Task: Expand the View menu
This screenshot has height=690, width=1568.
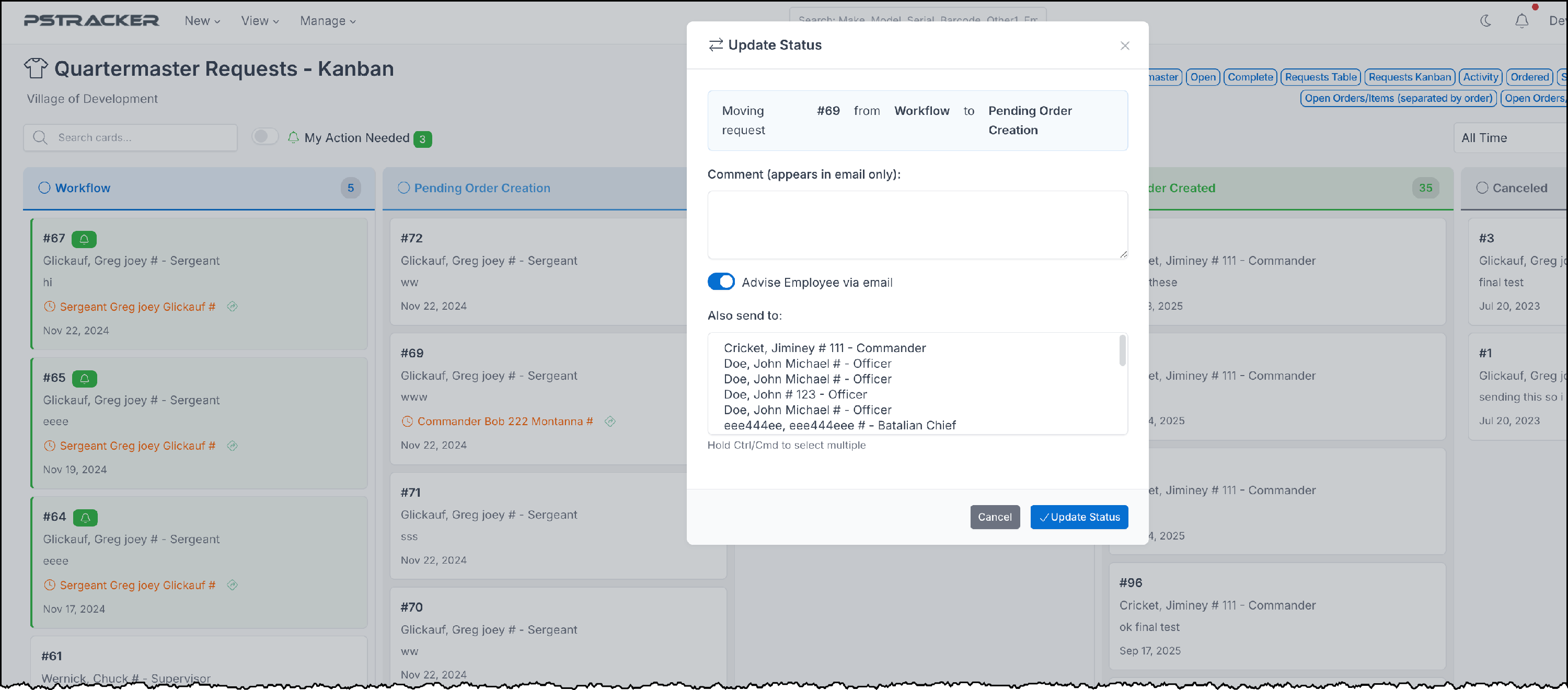Action: coord(260,21)
